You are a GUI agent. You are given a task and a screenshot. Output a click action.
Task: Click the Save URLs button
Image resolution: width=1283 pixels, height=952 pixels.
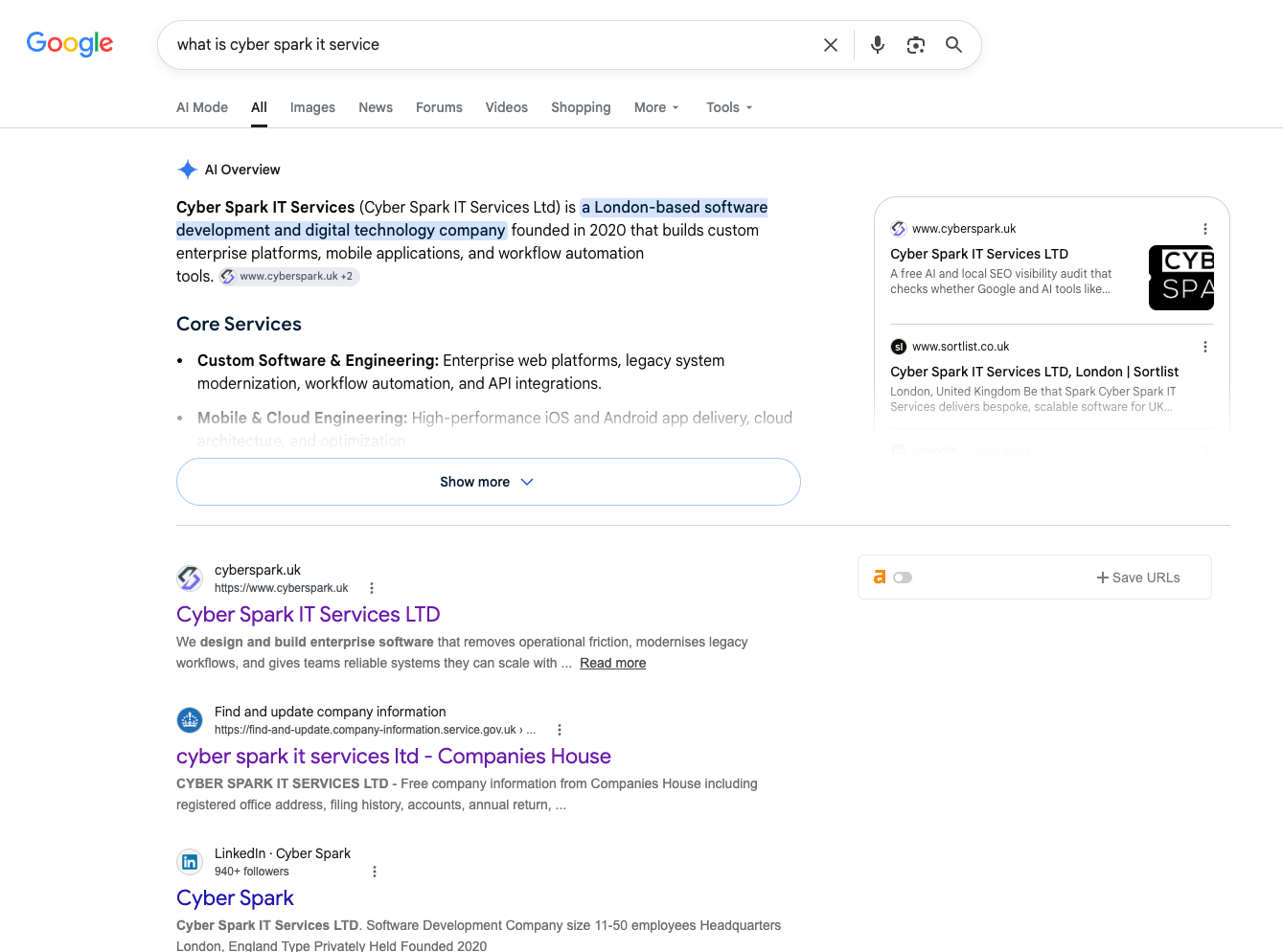[1138, 578]
